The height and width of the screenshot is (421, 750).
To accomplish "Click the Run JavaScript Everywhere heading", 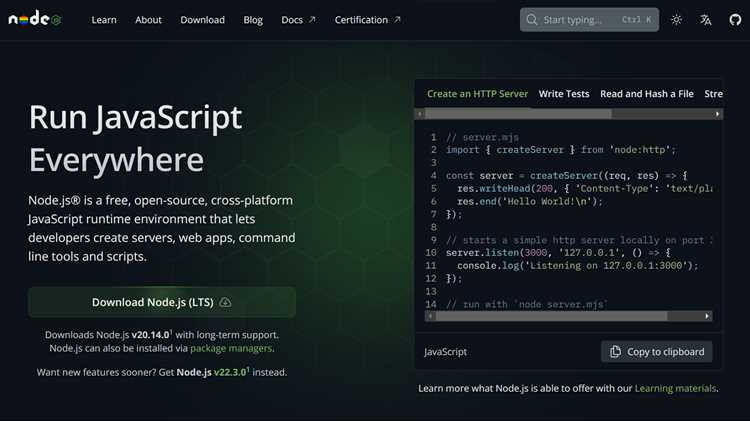I will 136,138.
